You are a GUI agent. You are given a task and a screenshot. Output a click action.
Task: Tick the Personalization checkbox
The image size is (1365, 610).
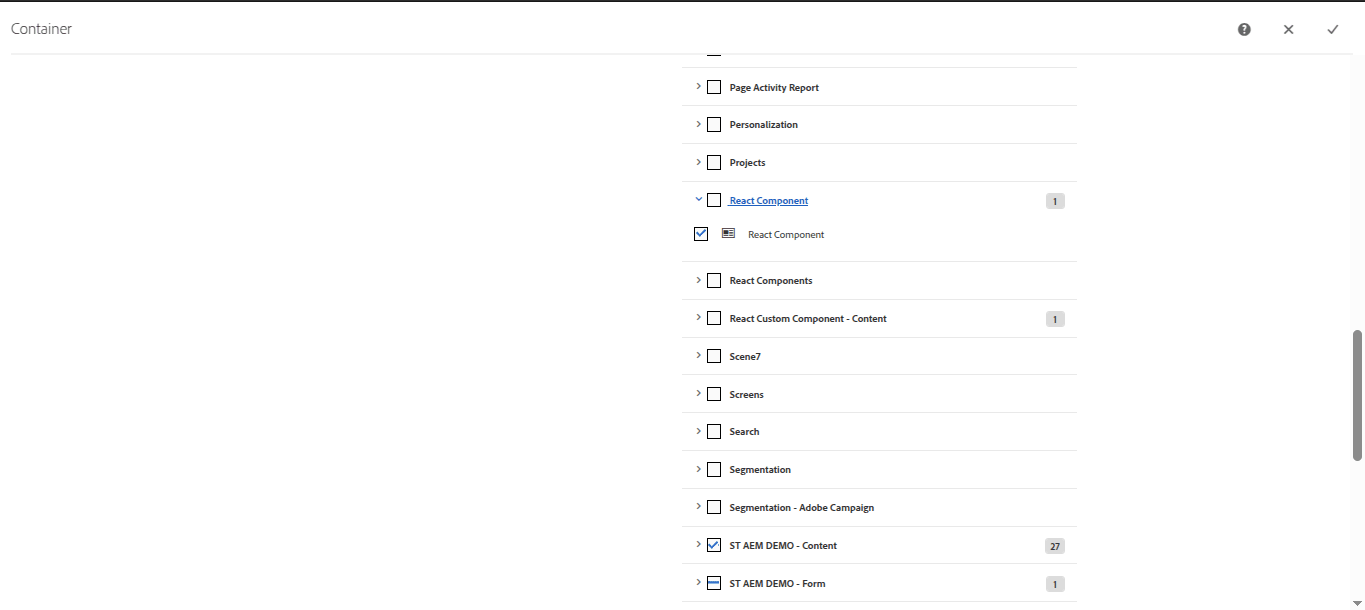click(x=714, y=125)
